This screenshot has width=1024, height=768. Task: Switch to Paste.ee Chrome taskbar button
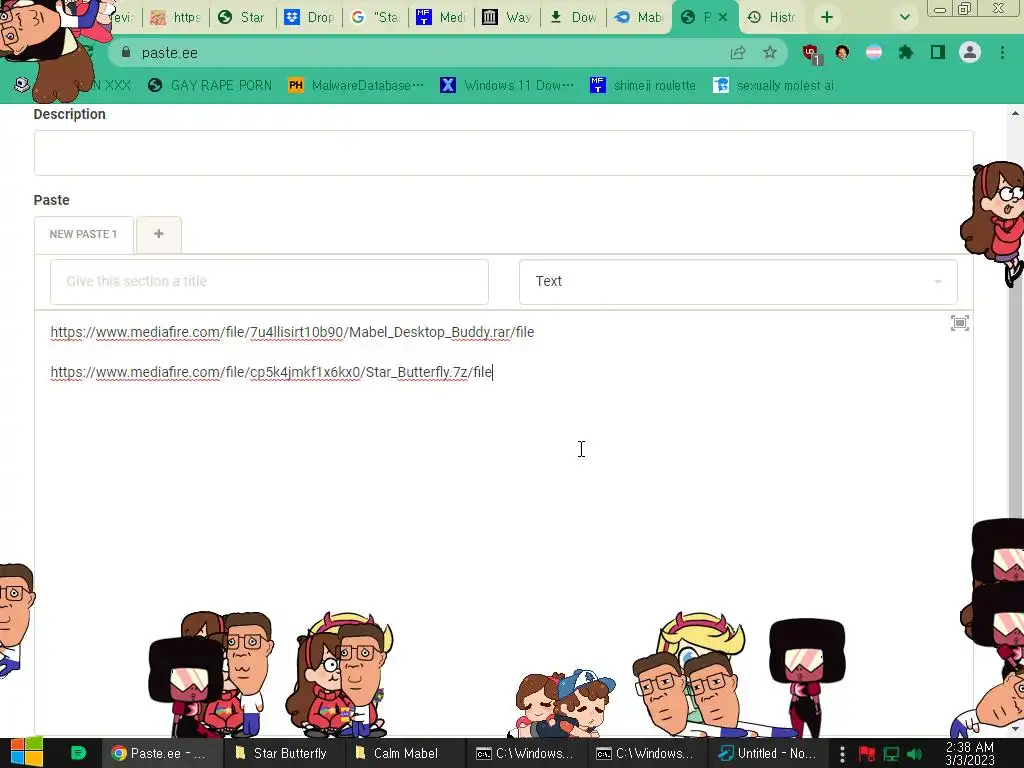point(161,754)
